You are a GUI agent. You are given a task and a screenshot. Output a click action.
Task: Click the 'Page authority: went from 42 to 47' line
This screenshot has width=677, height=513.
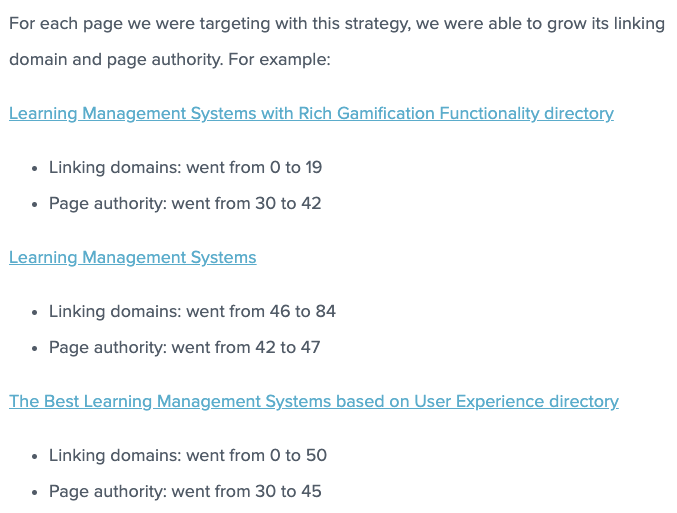(x=185, y=347)
